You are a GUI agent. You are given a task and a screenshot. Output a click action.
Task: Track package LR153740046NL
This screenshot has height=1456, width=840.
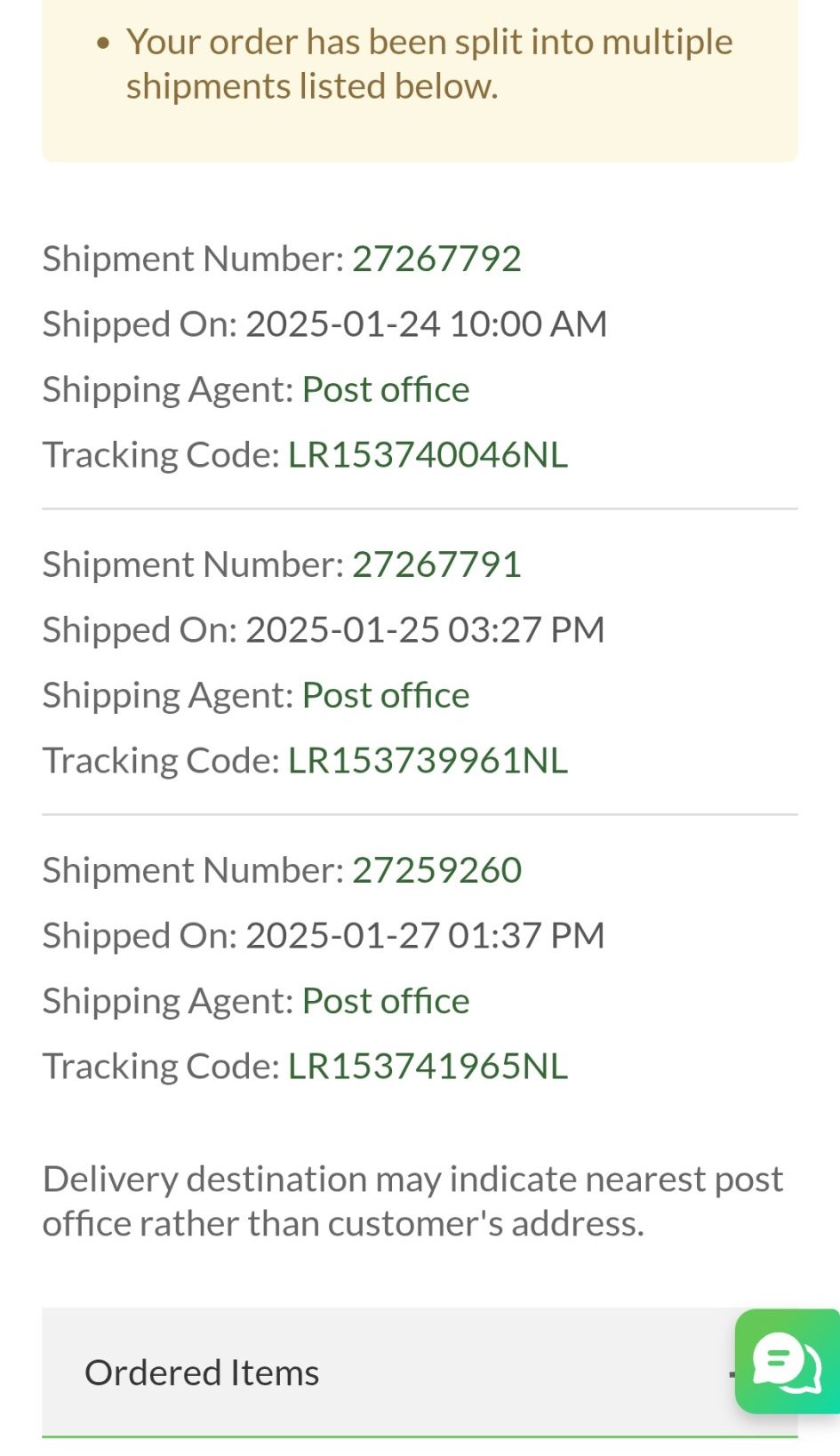coord(428,455)
